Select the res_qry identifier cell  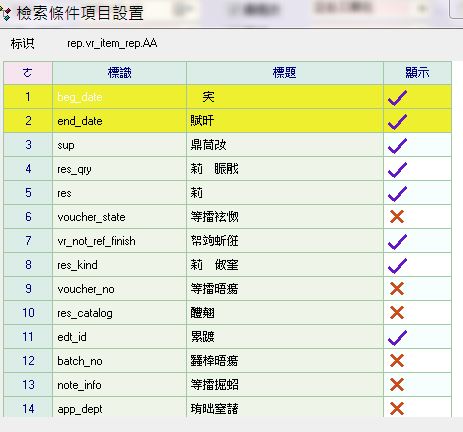pyautogui.click(x=119, y=169)
